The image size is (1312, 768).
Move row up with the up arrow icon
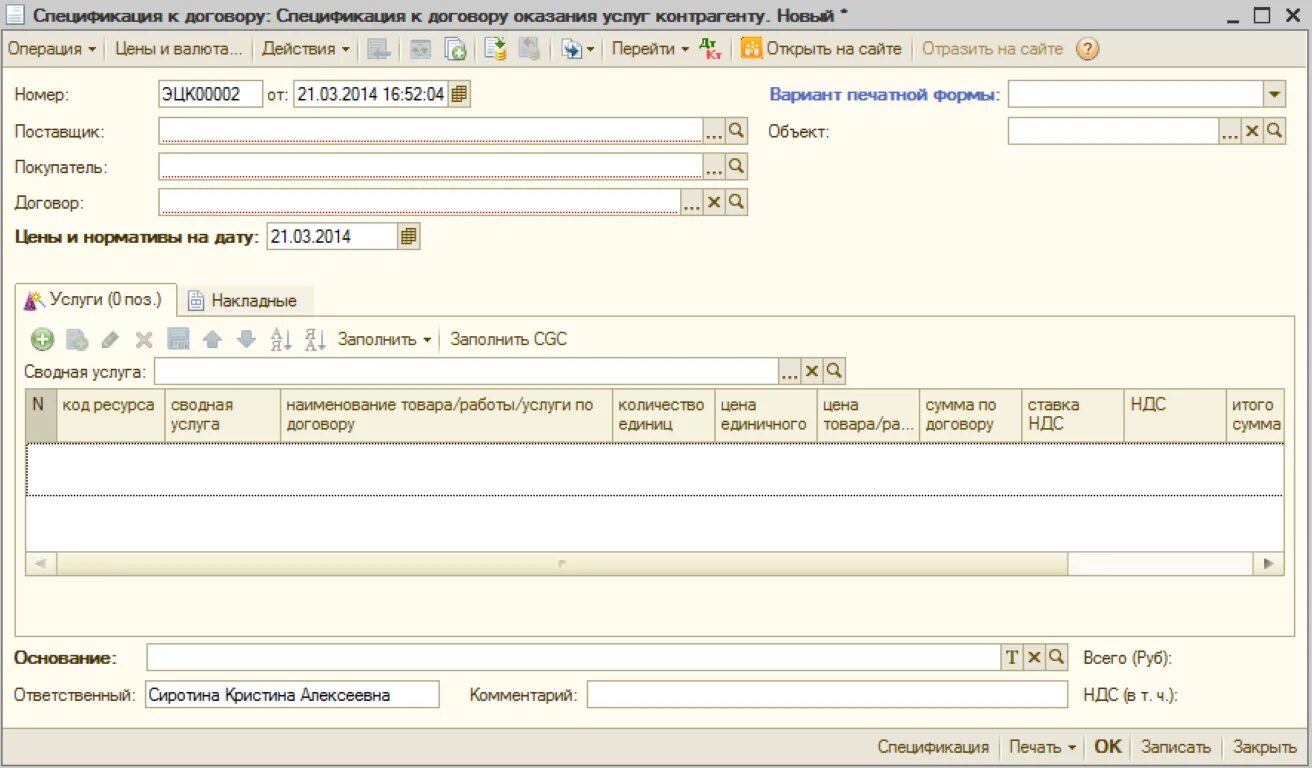pos(212,340)
